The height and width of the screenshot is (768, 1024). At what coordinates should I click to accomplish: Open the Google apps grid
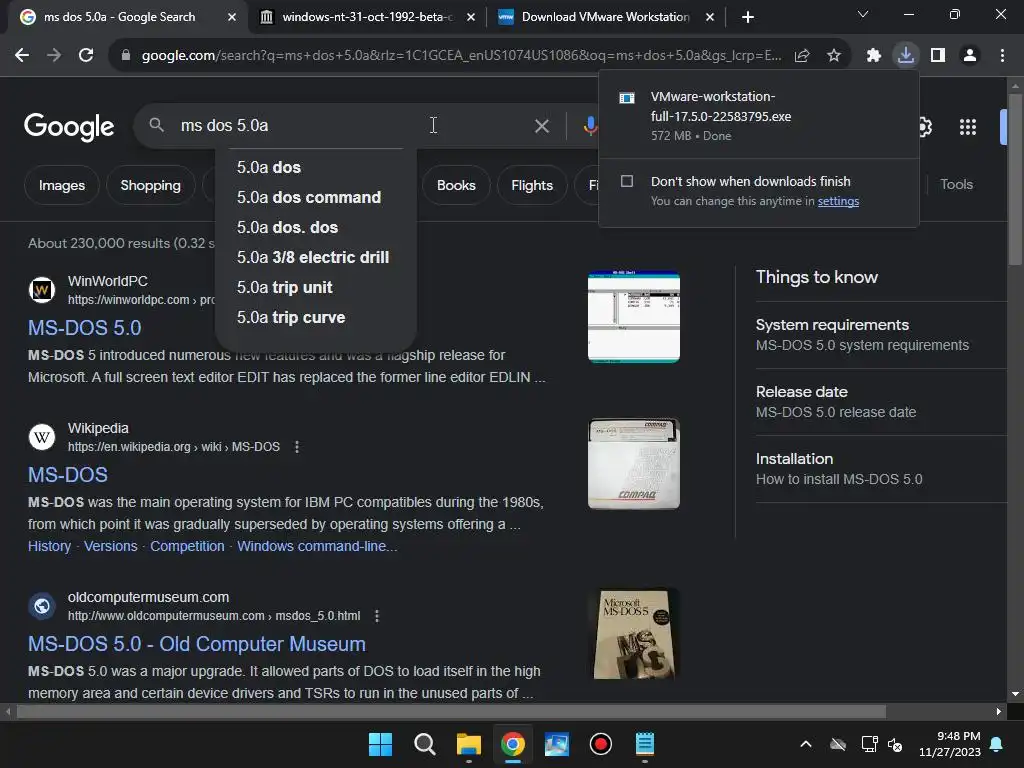[x=968, y=127]
